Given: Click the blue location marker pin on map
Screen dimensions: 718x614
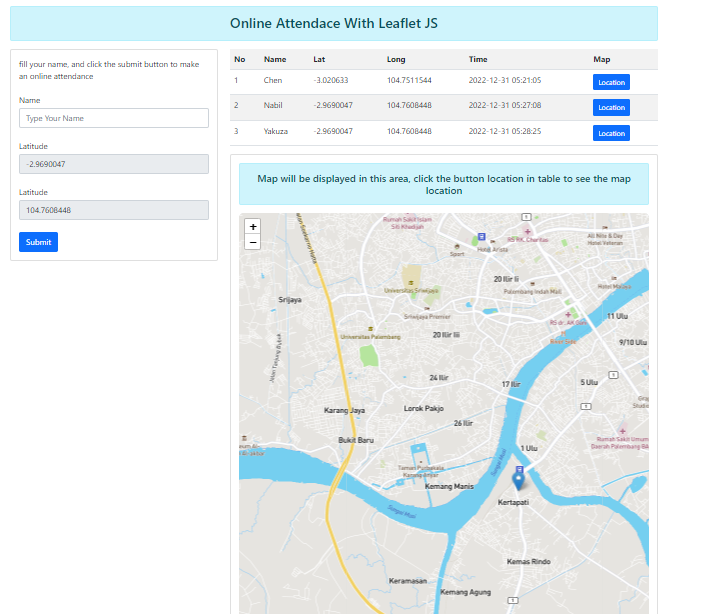Looking at the screenshot, I should click(518, 481).
